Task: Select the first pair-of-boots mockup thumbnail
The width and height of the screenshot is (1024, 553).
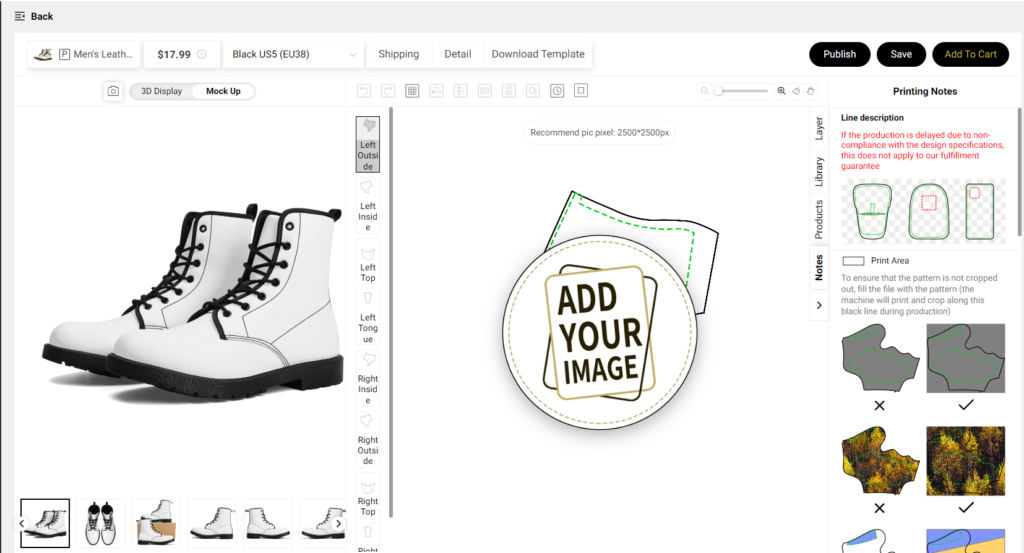Action: 45,523
